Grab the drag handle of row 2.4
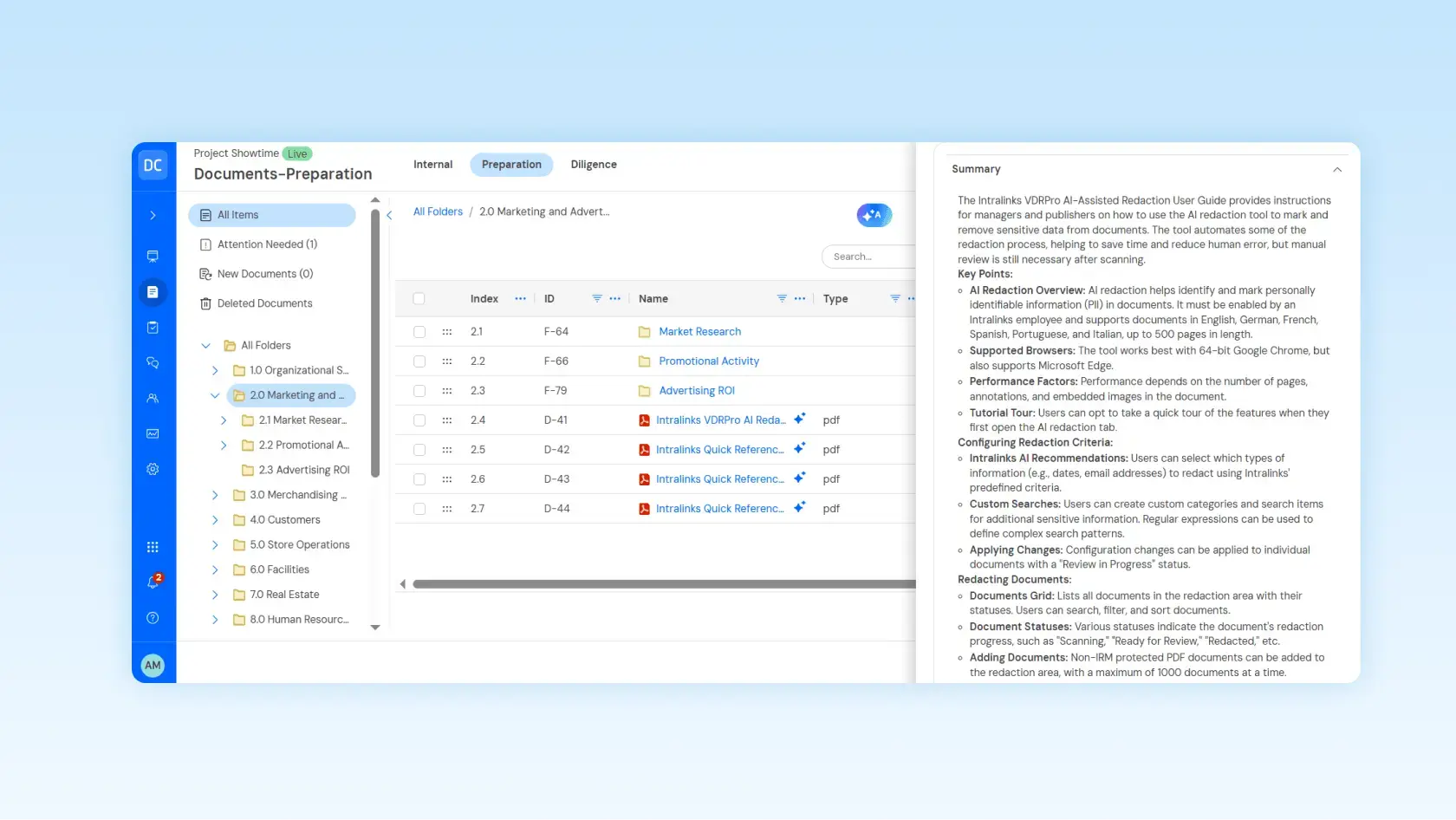Screen dimensions: 1456x820 tap(447, 420)
